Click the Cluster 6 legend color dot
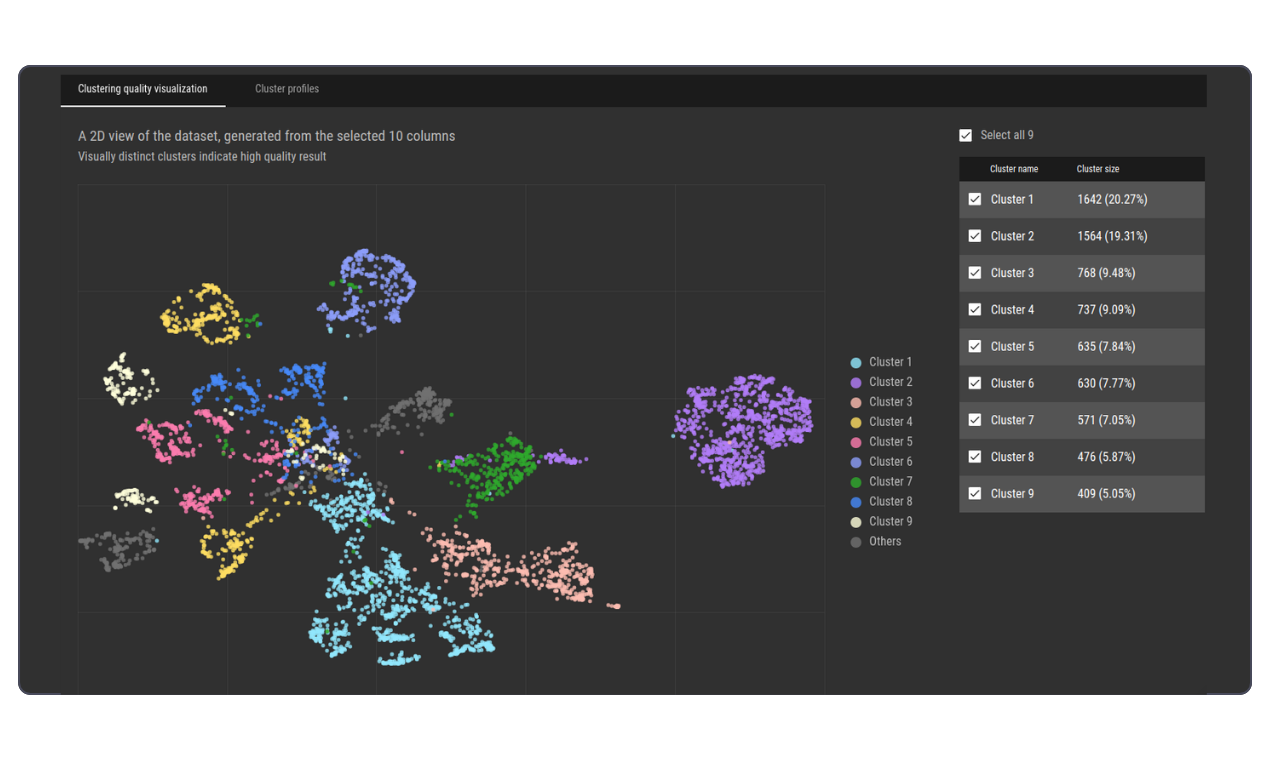The height and width of the screenshot is (760, 1270). [856, 462]
